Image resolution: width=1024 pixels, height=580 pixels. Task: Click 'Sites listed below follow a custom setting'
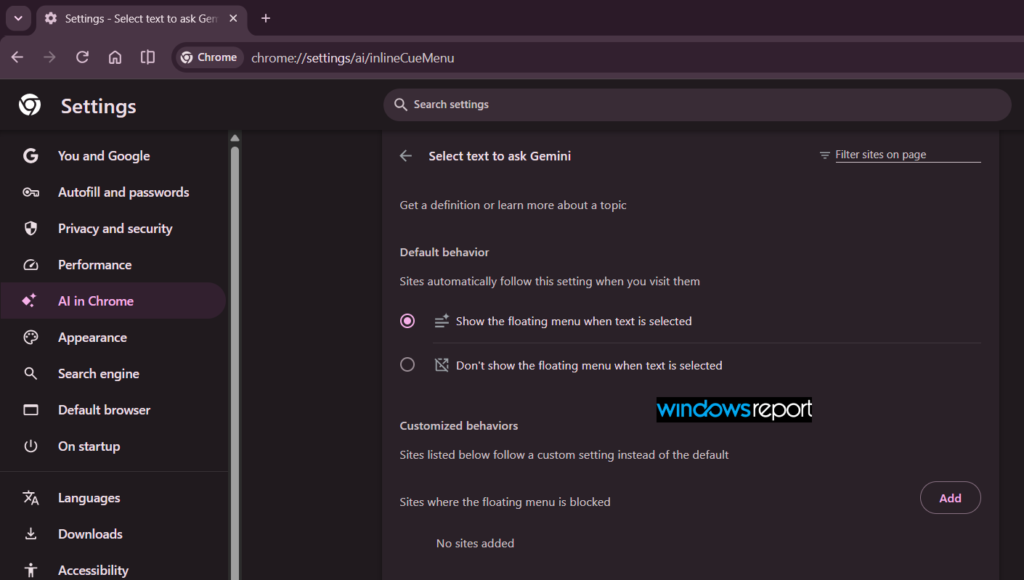coord(564,455)
